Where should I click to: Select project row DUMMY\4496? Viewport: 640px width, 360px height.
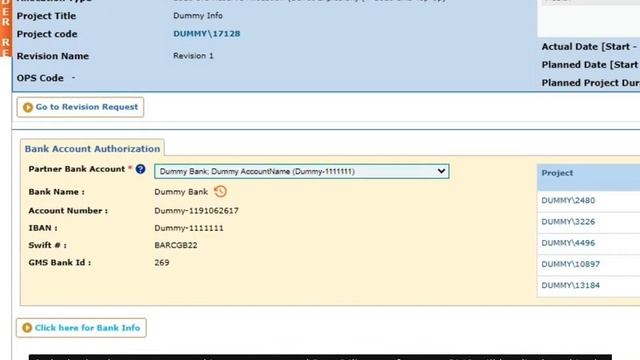tap(589, 243)
